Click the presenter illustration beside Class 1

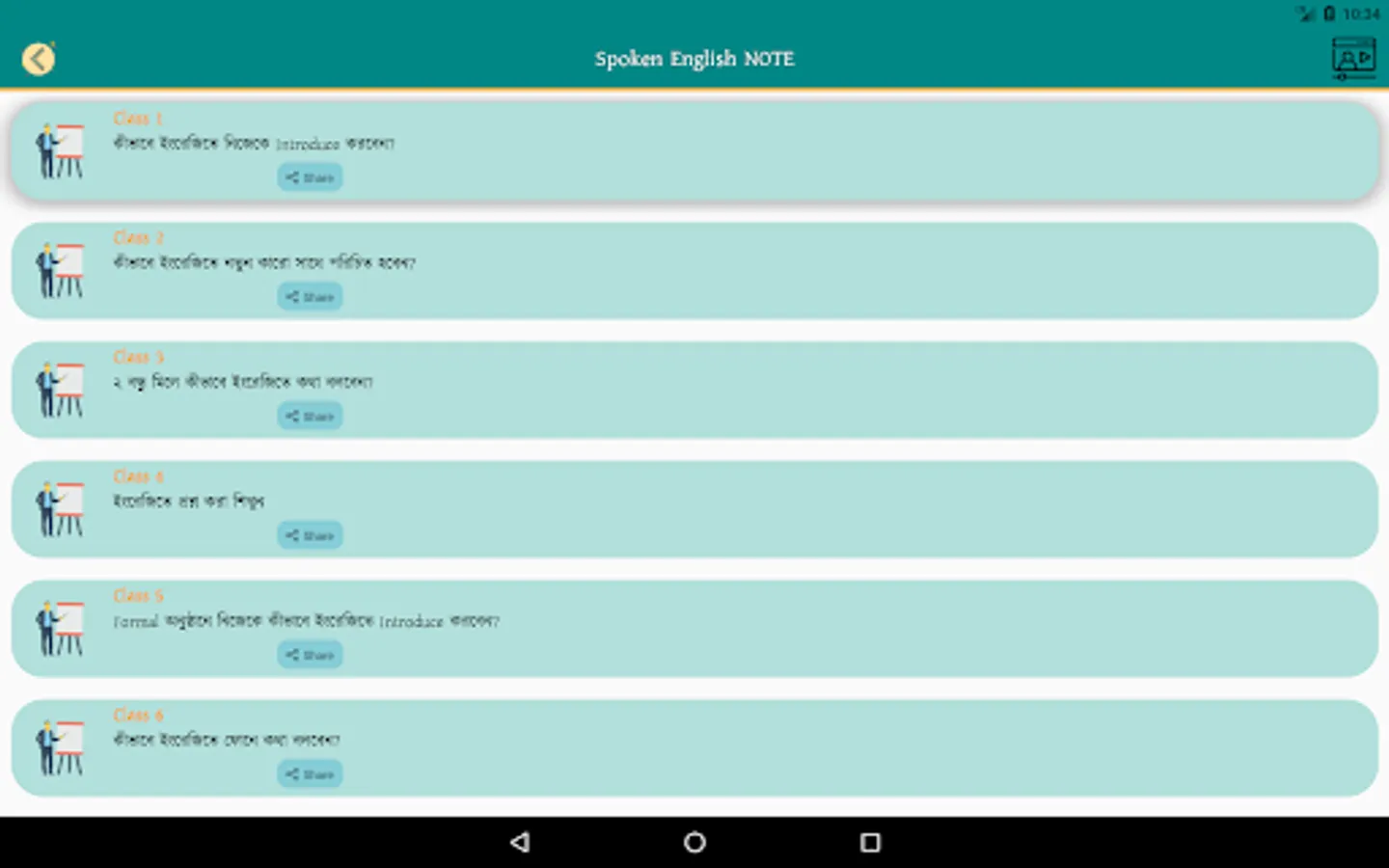(59, 149)
